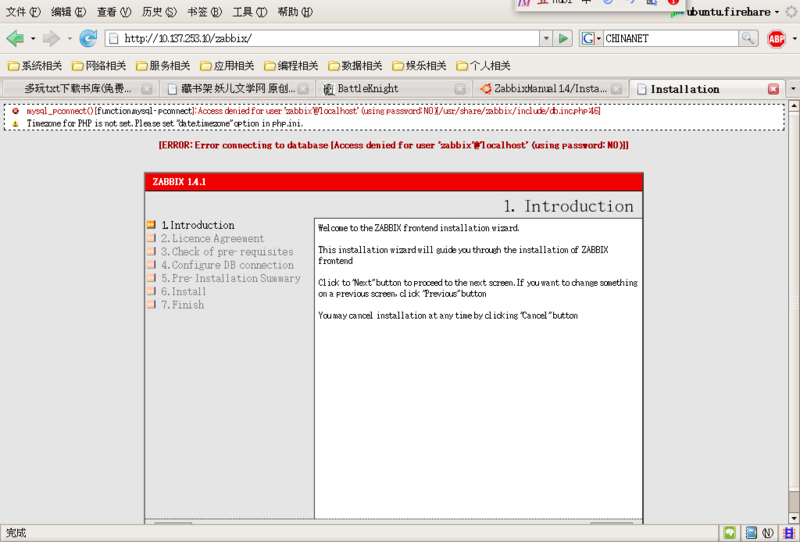Viewport: 800px width, 542px height.
Task: Click the grey Forward arrow button
Action: [x=51, y=38]
